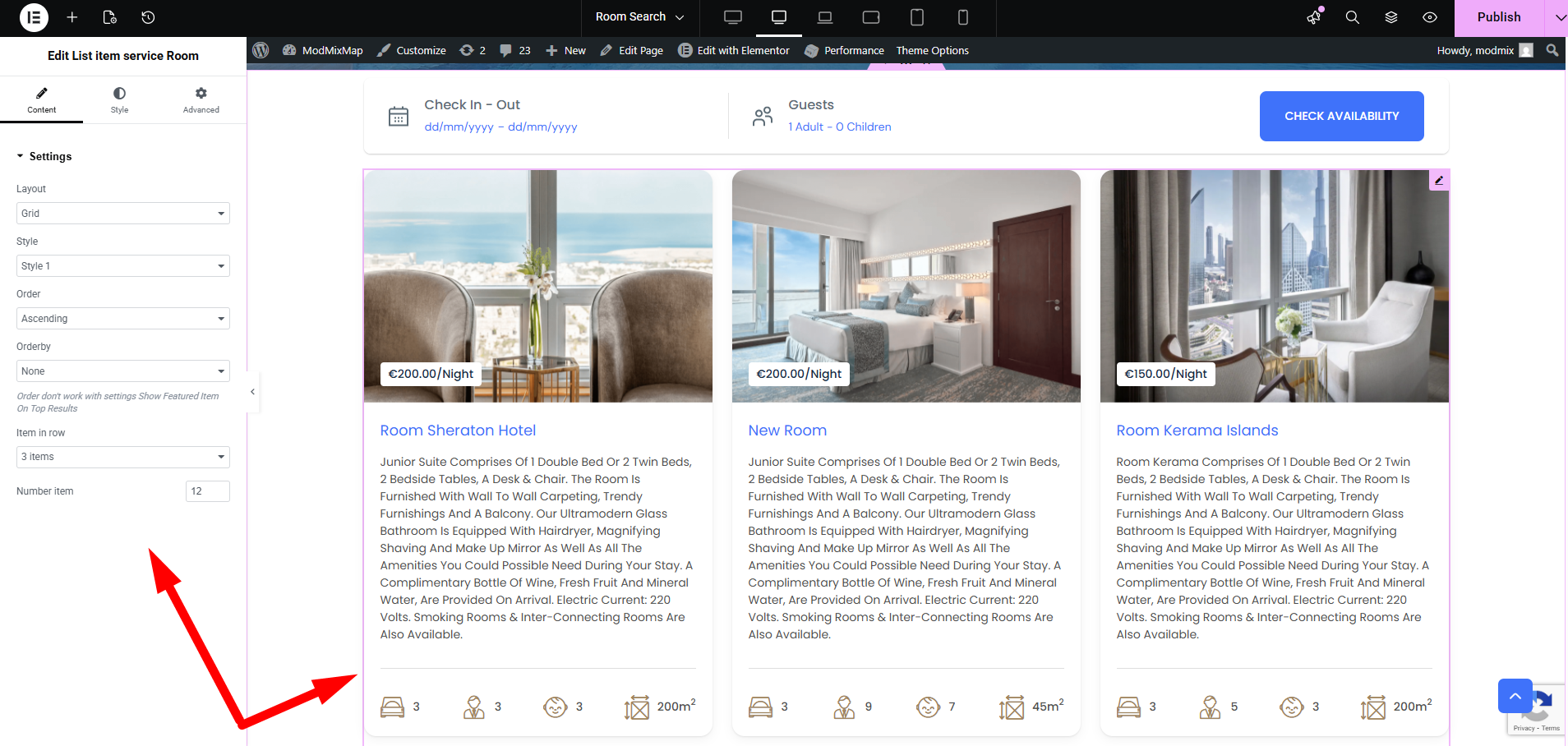Open the History clock icon
This screenshot has width=1568, height=746.
148,17
